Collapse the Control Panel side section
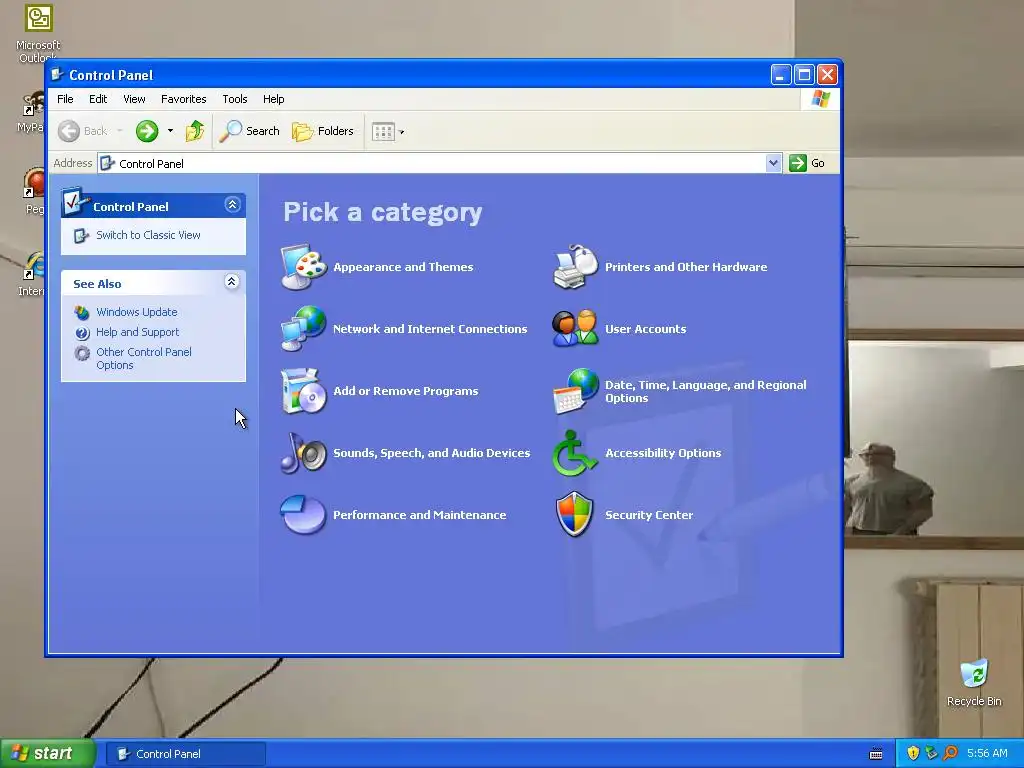Image resolution: width=1024 pixels, height=768 pixels. click(232, 205)
